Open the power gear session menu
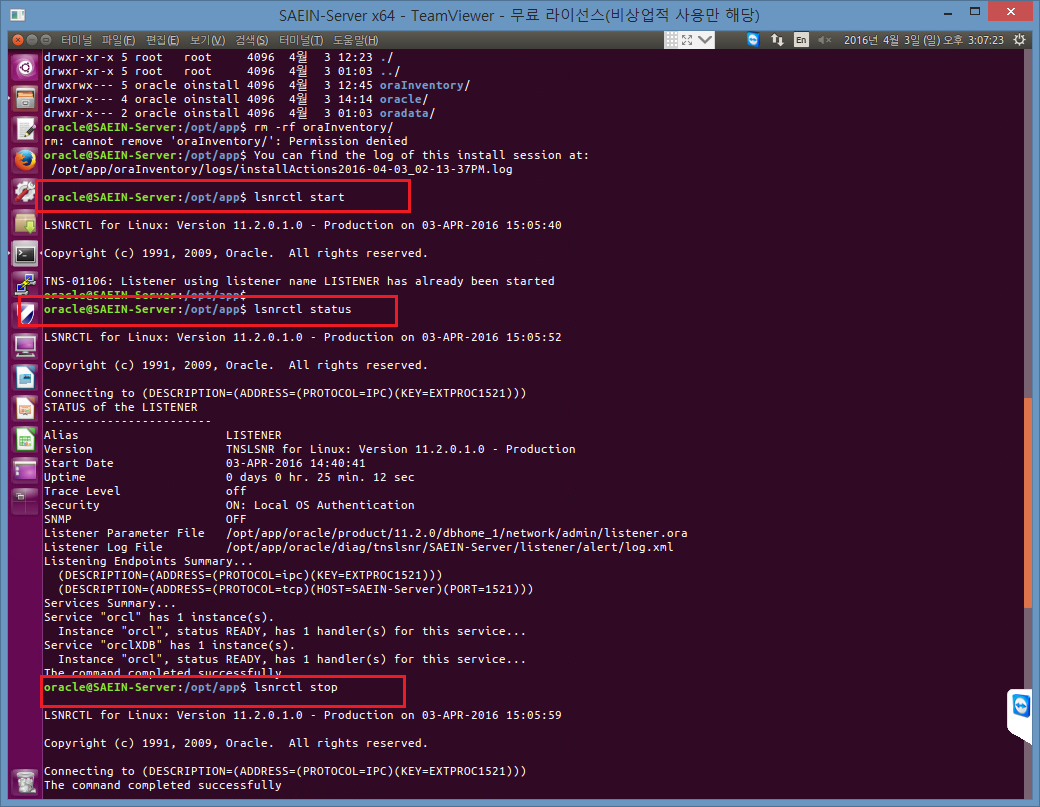 (x=1019, y=40)
